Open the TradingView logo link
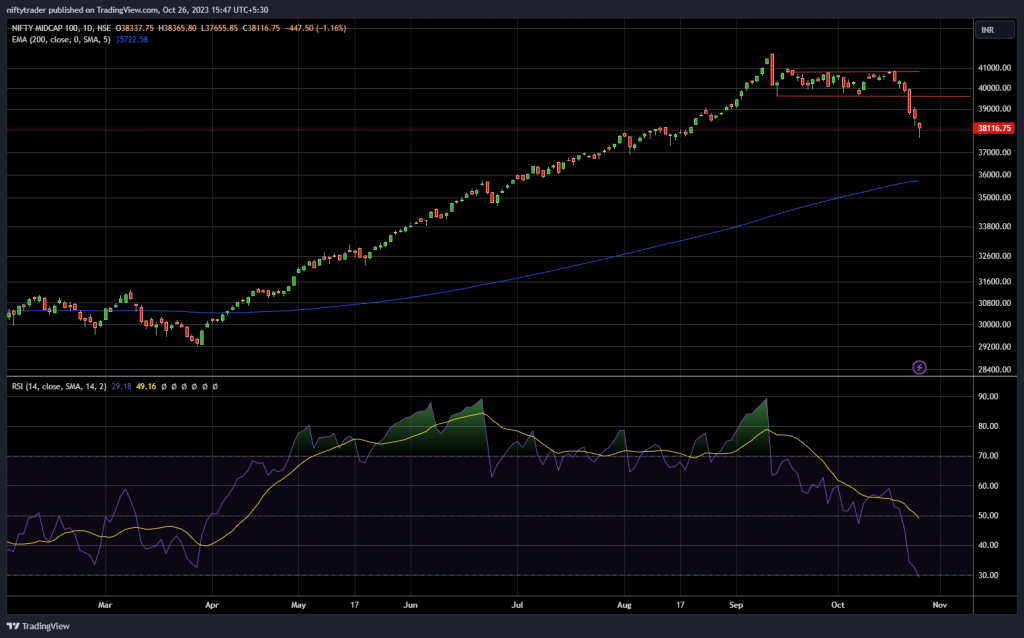This screenshot has height=638, width=1024. (38, 626)
